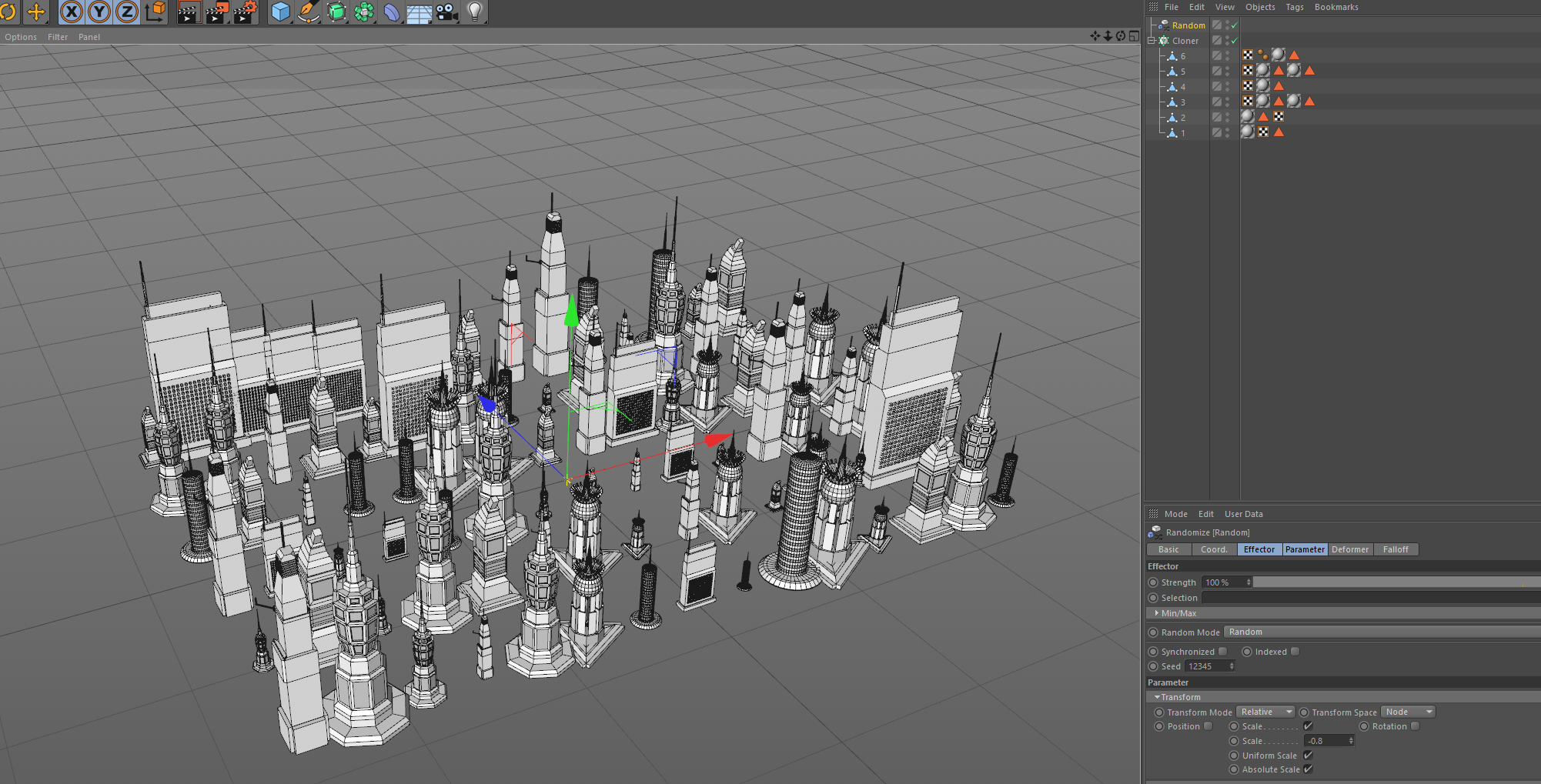Enable the Synchronized checkbox
Screen dimensions: 1541x784
tap(1223, 652)
